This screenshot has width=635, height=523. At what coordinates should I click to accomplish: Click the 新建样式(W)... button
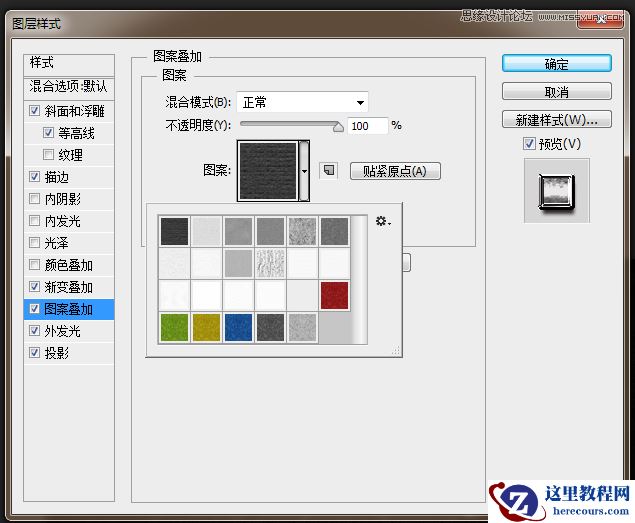tap(556, 119)
